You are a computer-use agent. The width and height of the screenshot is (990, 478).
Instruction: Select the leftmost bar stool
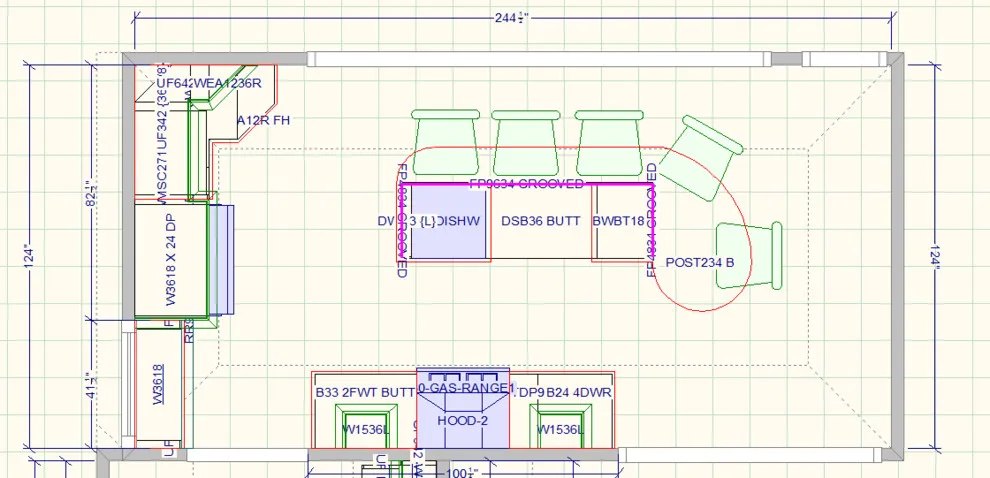tap(445, 142)
